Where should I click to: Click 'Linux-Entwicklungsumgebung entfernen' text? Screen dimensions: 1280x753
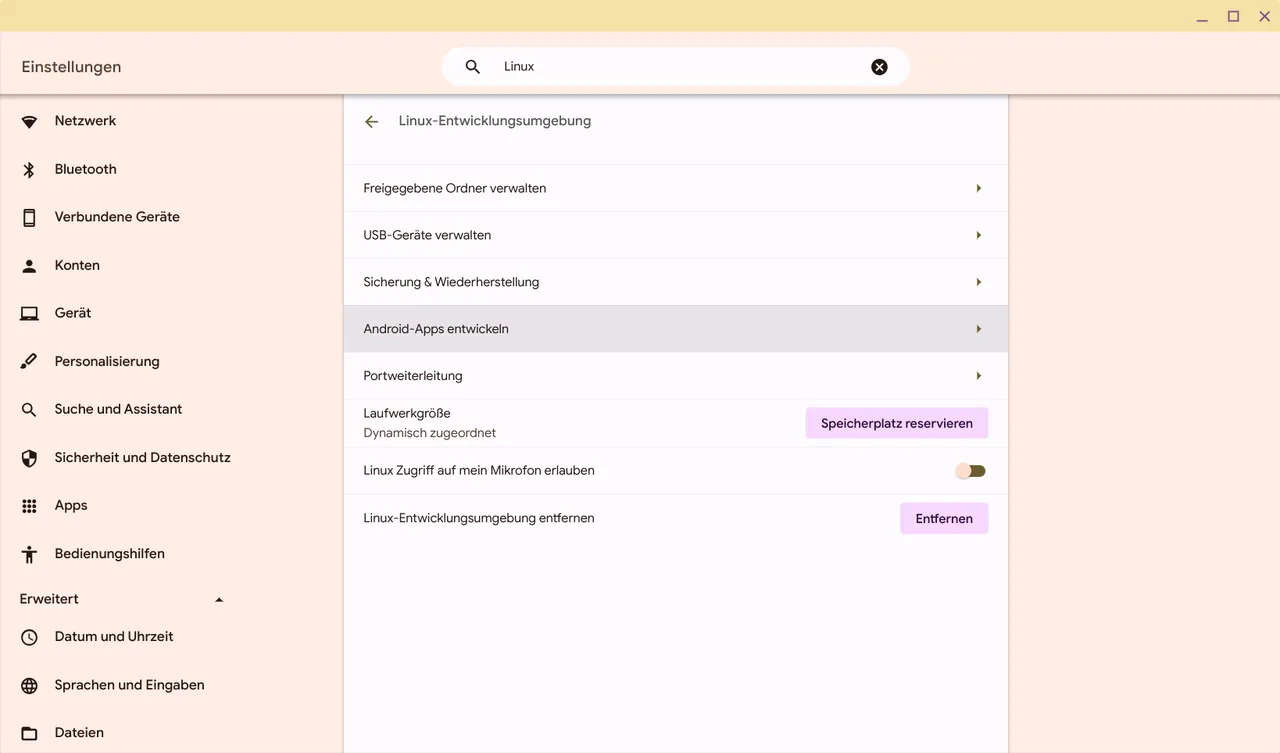479,518
